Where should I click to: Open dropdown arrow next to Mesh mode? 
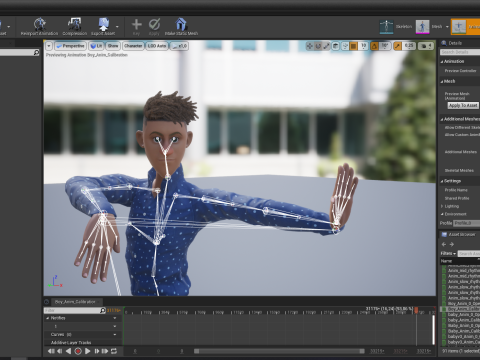[447, 27]
